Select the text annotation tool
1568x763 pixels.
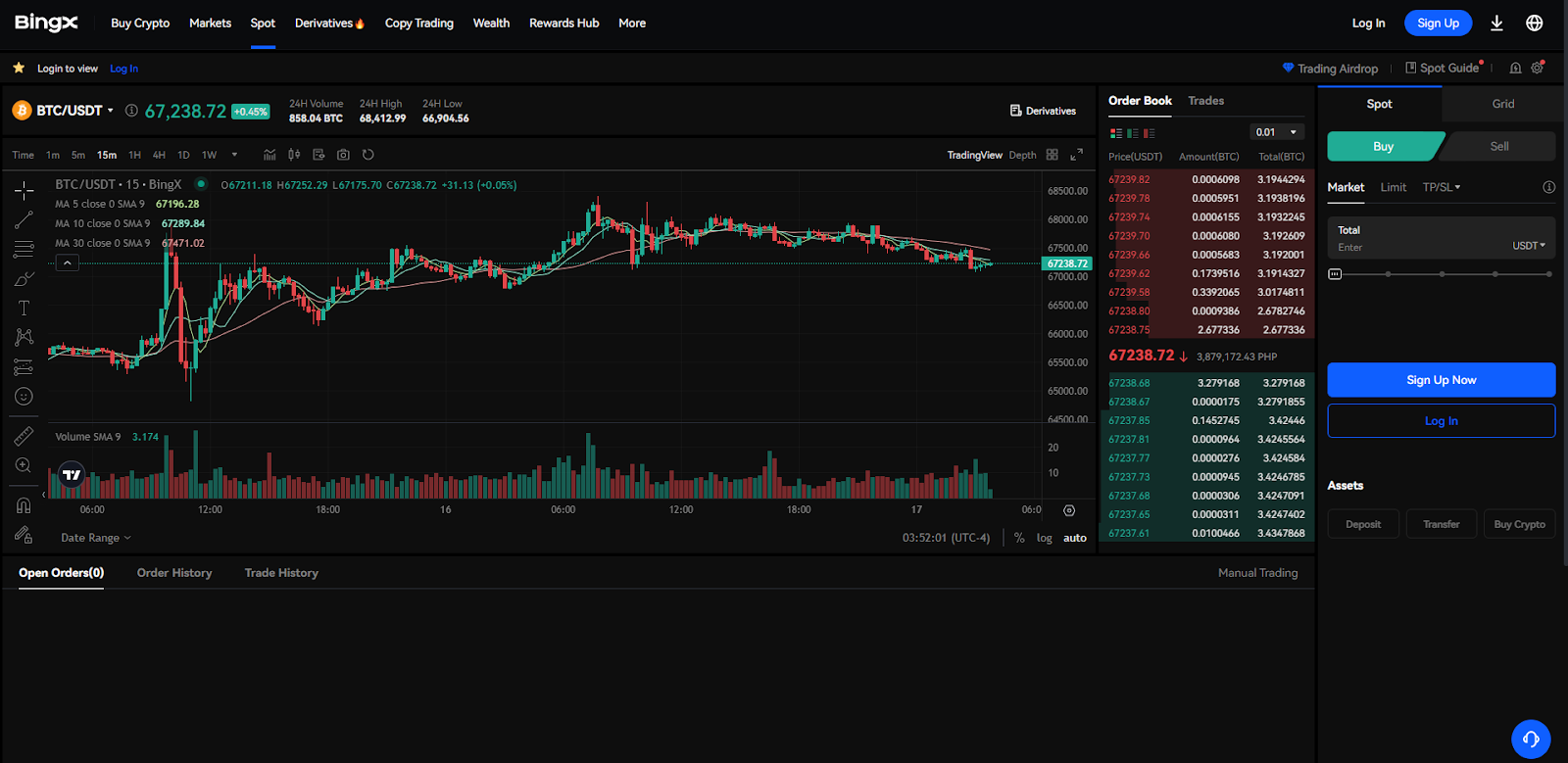[24, 309]
